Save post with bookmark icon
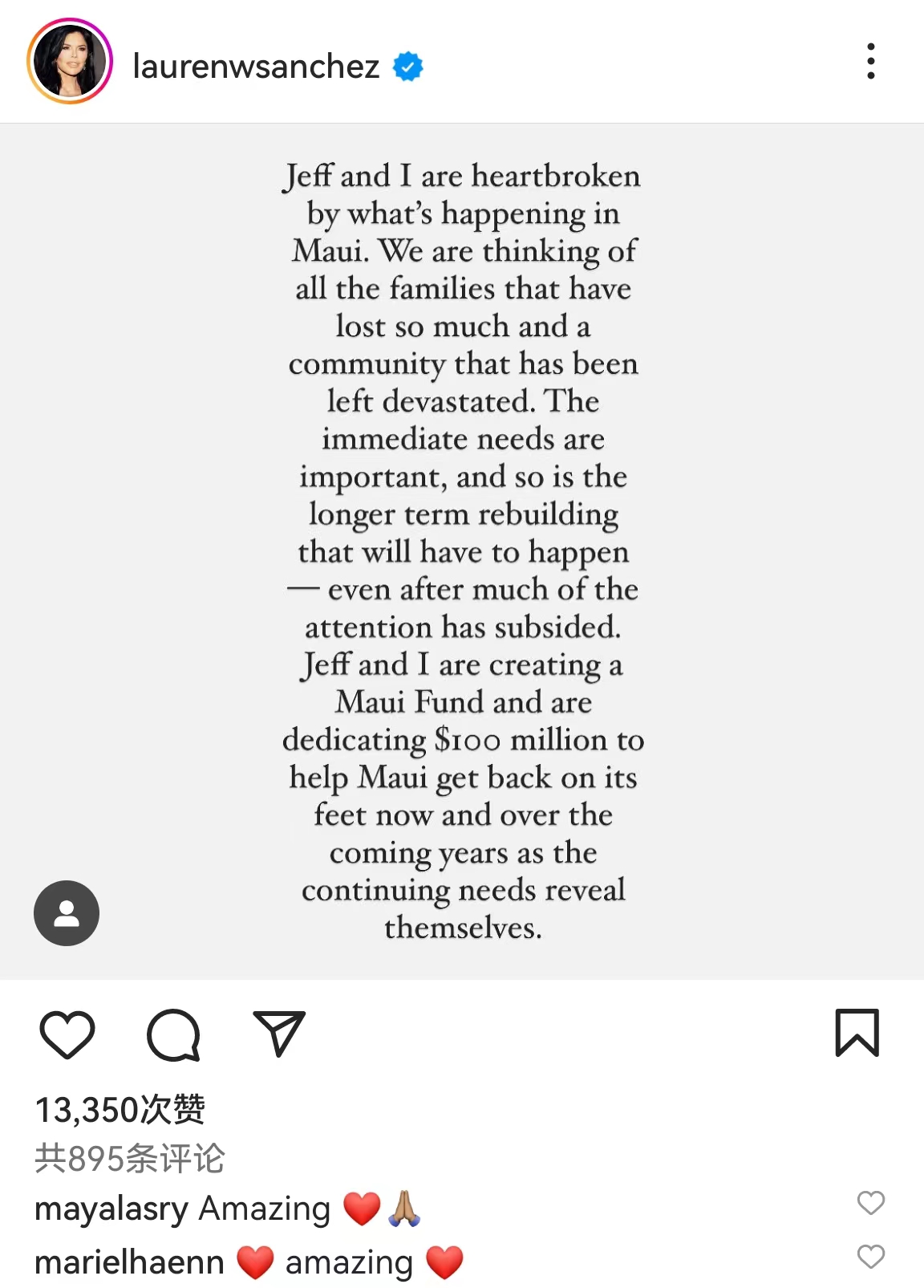 [857, 1033]
